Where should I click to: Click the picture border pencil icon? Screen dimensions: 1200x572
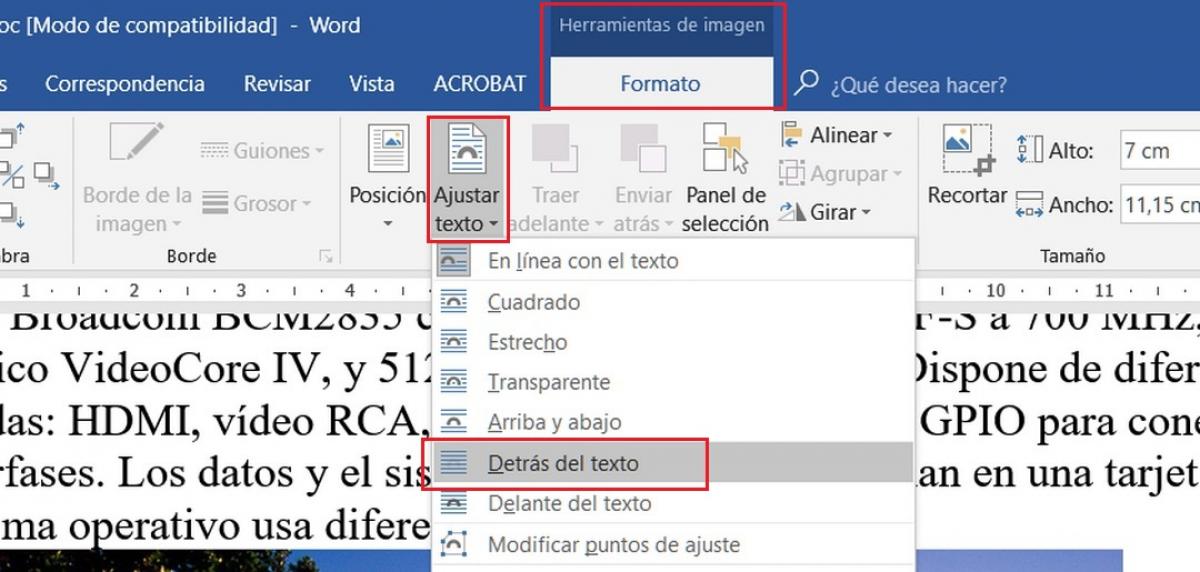click(137, 143)
